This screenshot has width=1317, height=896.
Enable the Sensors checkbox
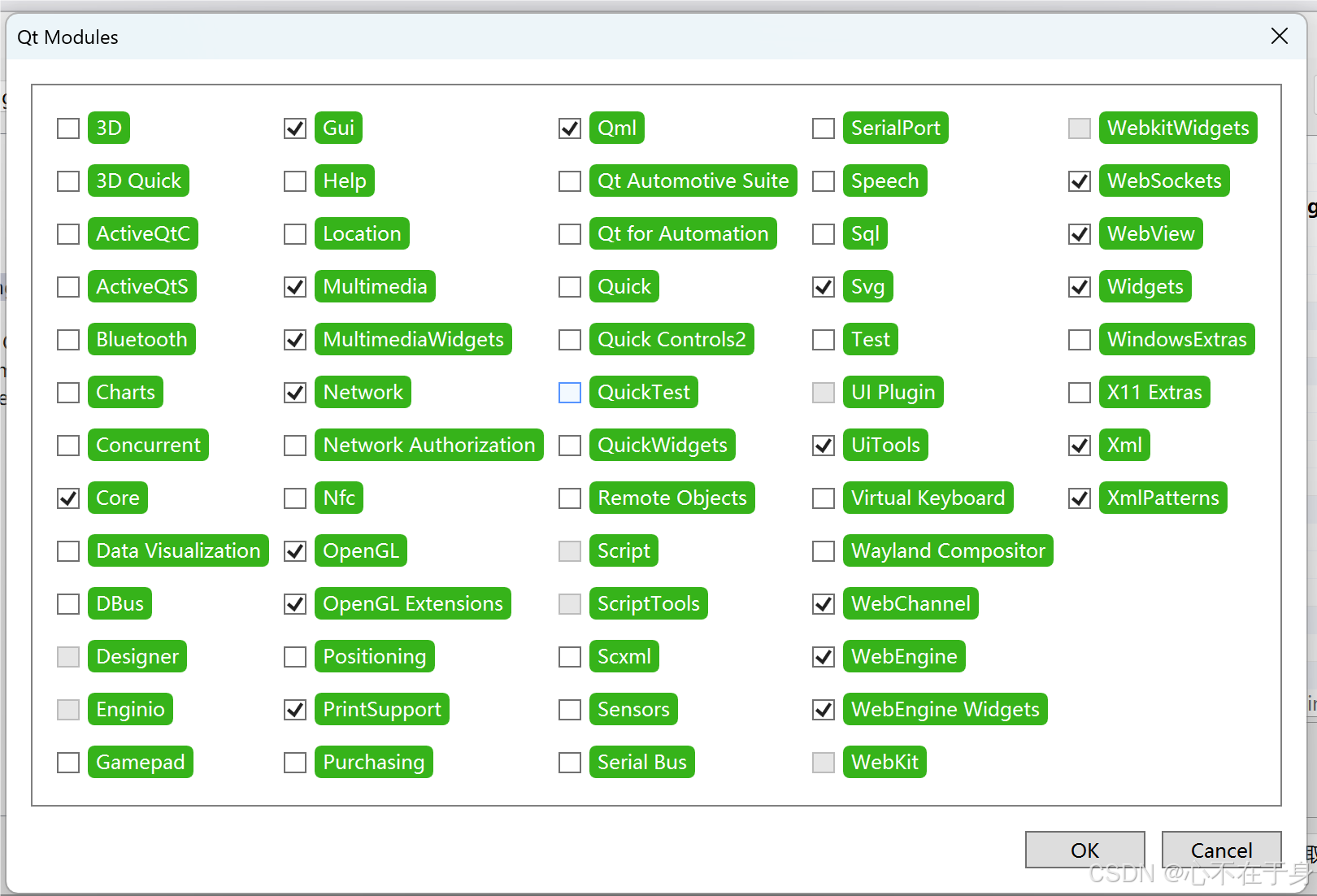[x=570, y=710]
